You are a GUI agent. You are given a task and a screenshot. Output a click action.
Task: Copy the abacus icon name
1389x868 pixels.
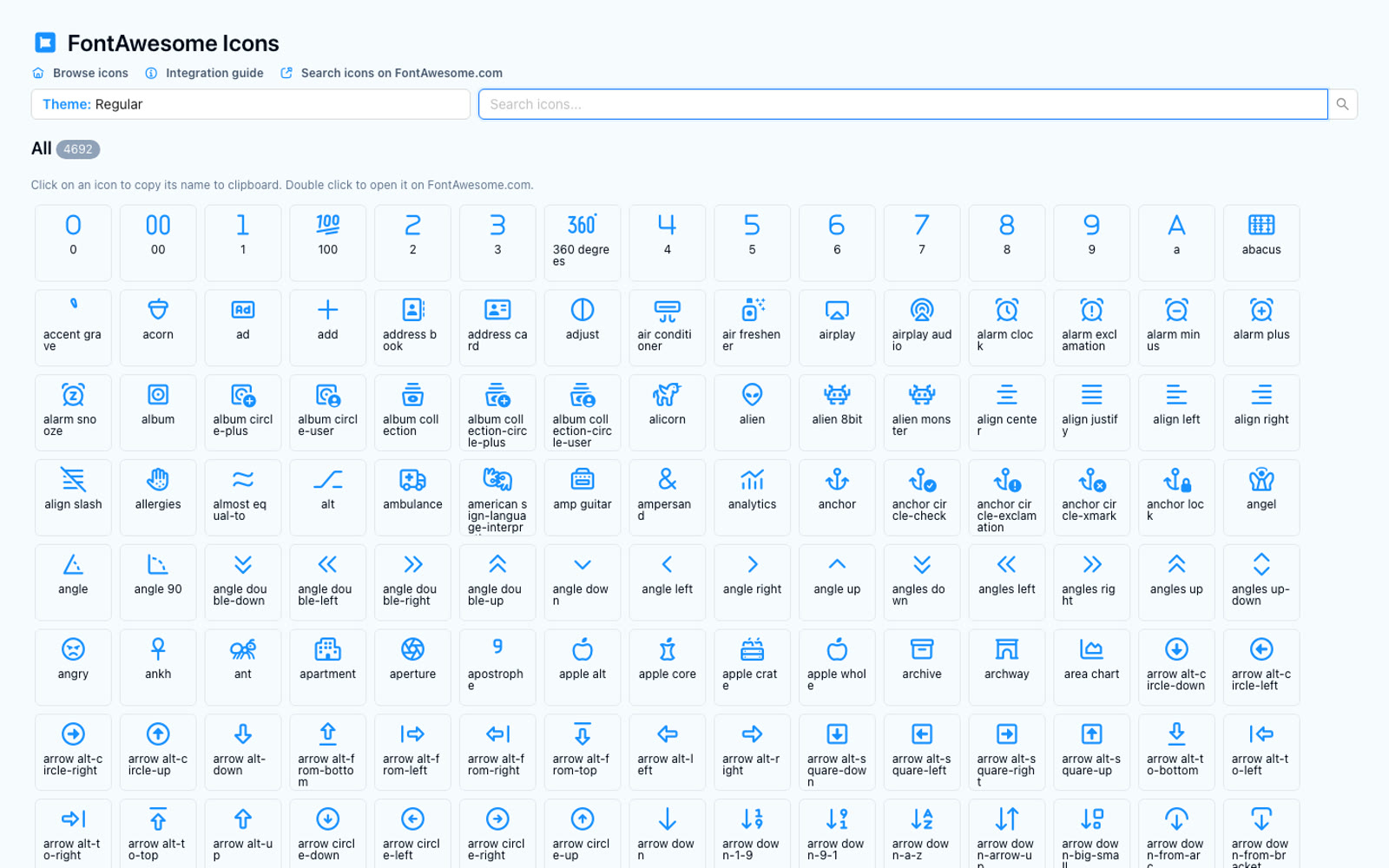click(1261, 243)
